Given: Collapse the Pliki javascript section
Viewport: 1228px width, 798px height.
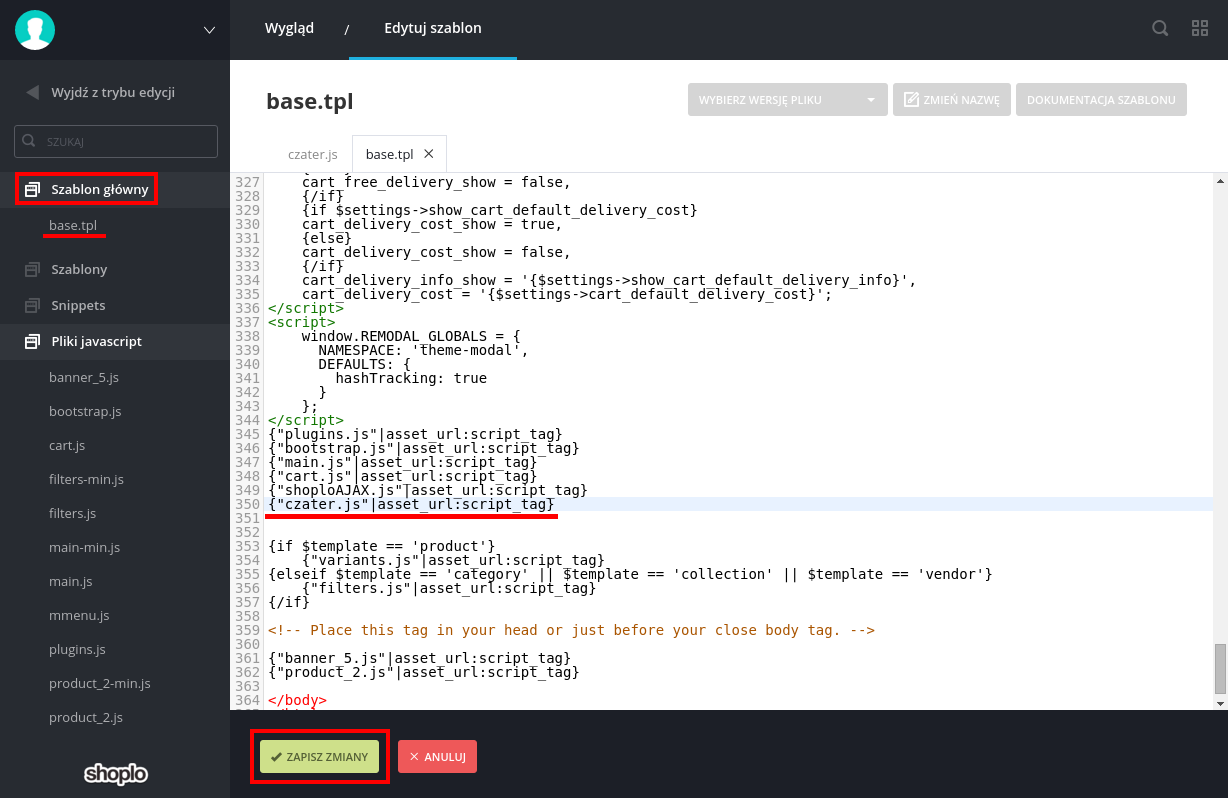Looking at the screenshot, I should point(97,341).
